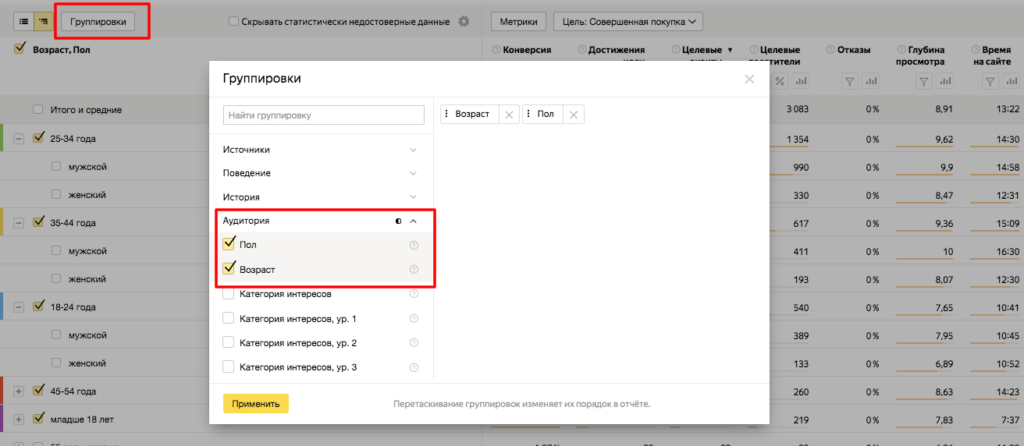Focus the Найти группировку search field
The image size is (1024, 446).
pyautogui.click(x=324, y=115)
